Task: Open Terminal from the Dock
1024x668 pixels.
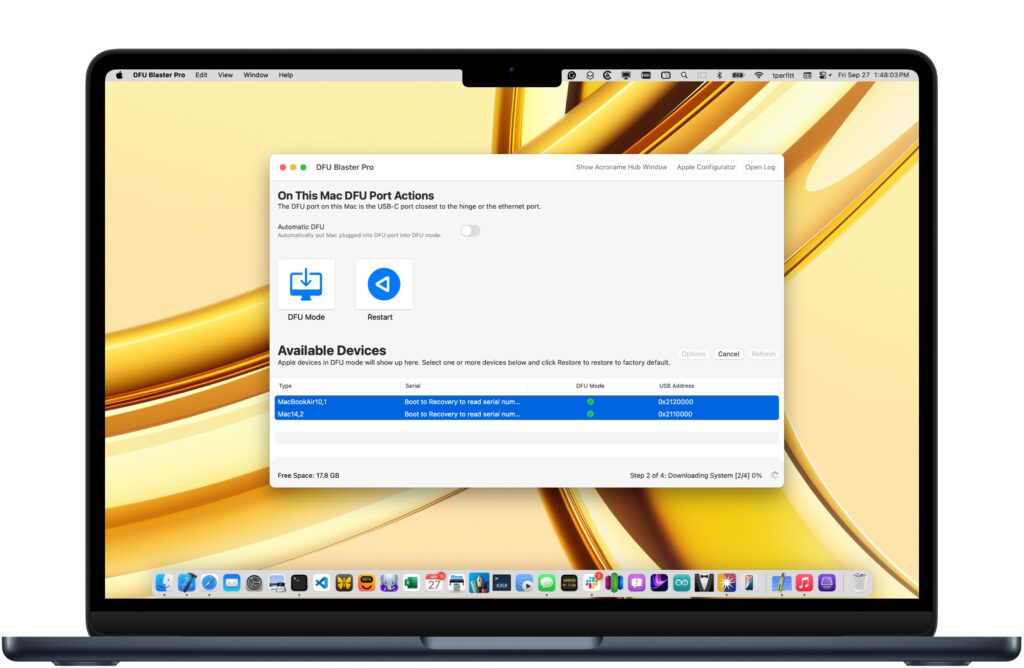Action: tap(299, 582)
